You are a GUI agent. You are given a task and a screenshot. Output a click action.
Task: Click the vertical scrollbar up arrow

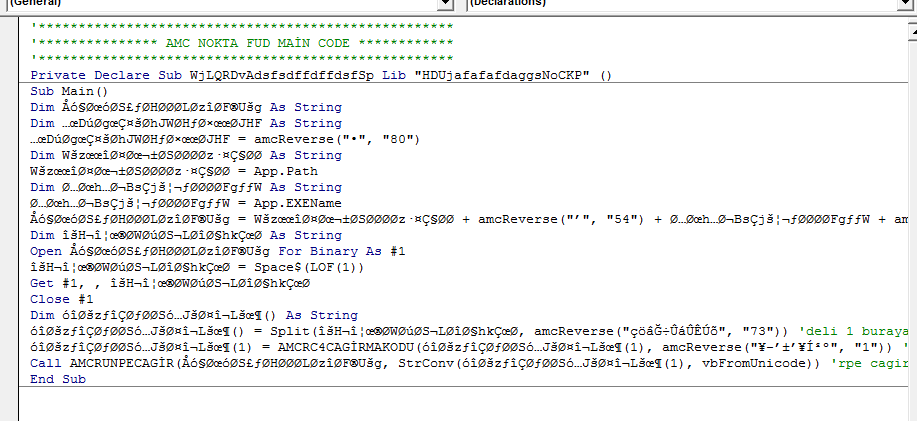912,32
